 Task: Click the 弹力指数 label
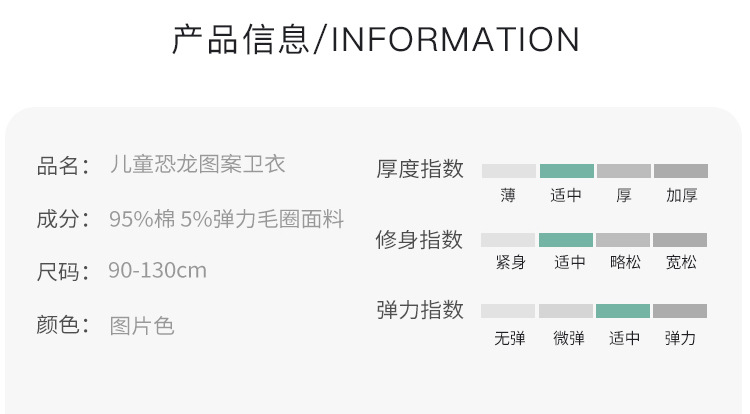(x=420, y=310)
